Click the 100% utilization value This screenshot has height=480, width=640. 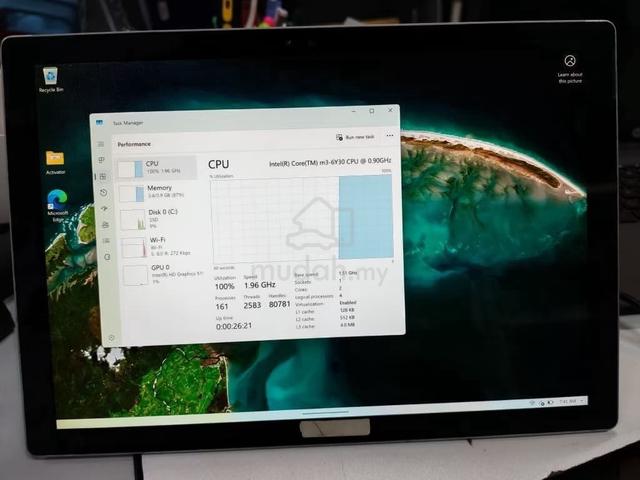[x=224, y=286]
